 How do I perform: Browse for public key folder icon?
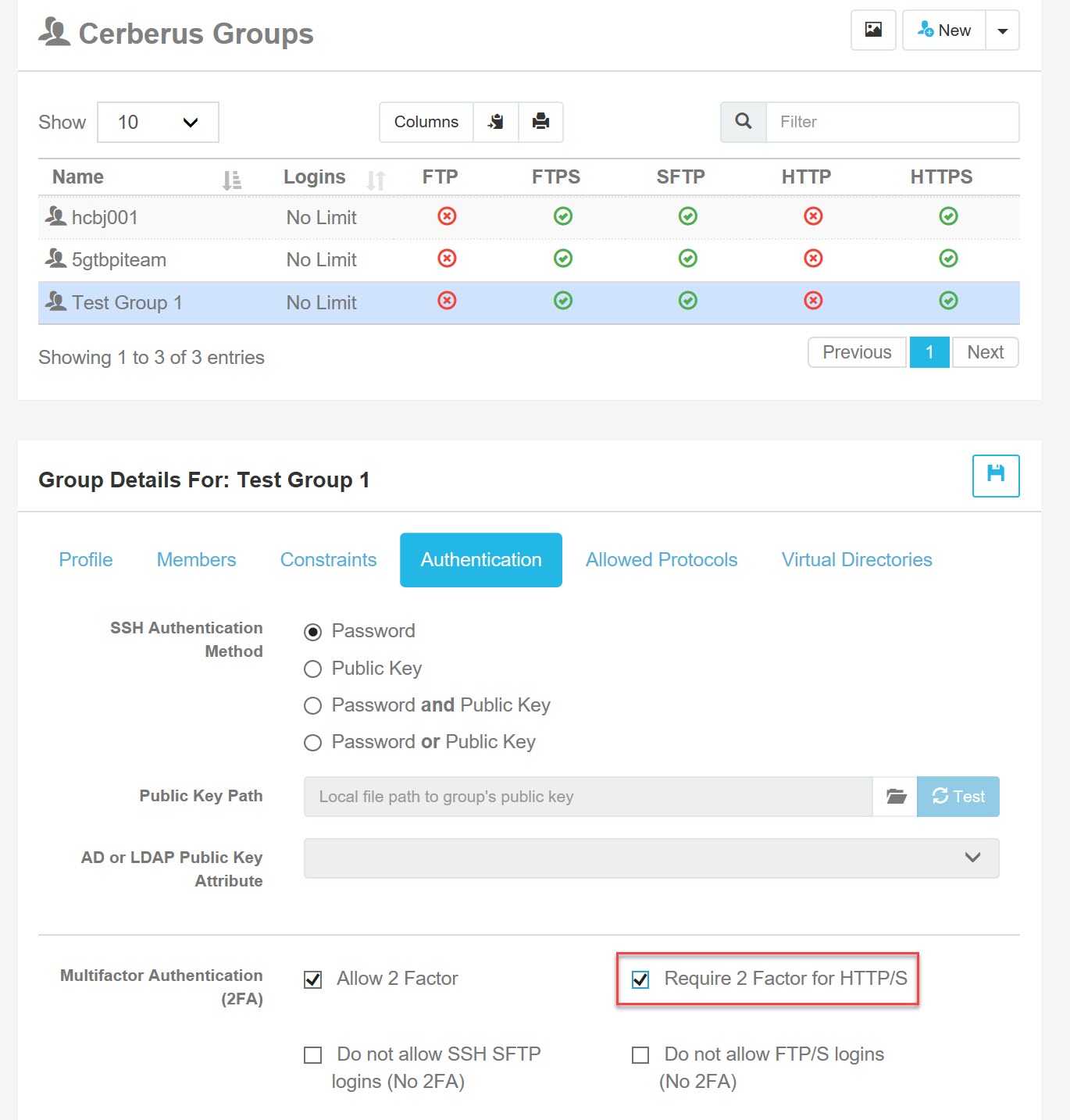pyautogui.click(x=896, y=797)
